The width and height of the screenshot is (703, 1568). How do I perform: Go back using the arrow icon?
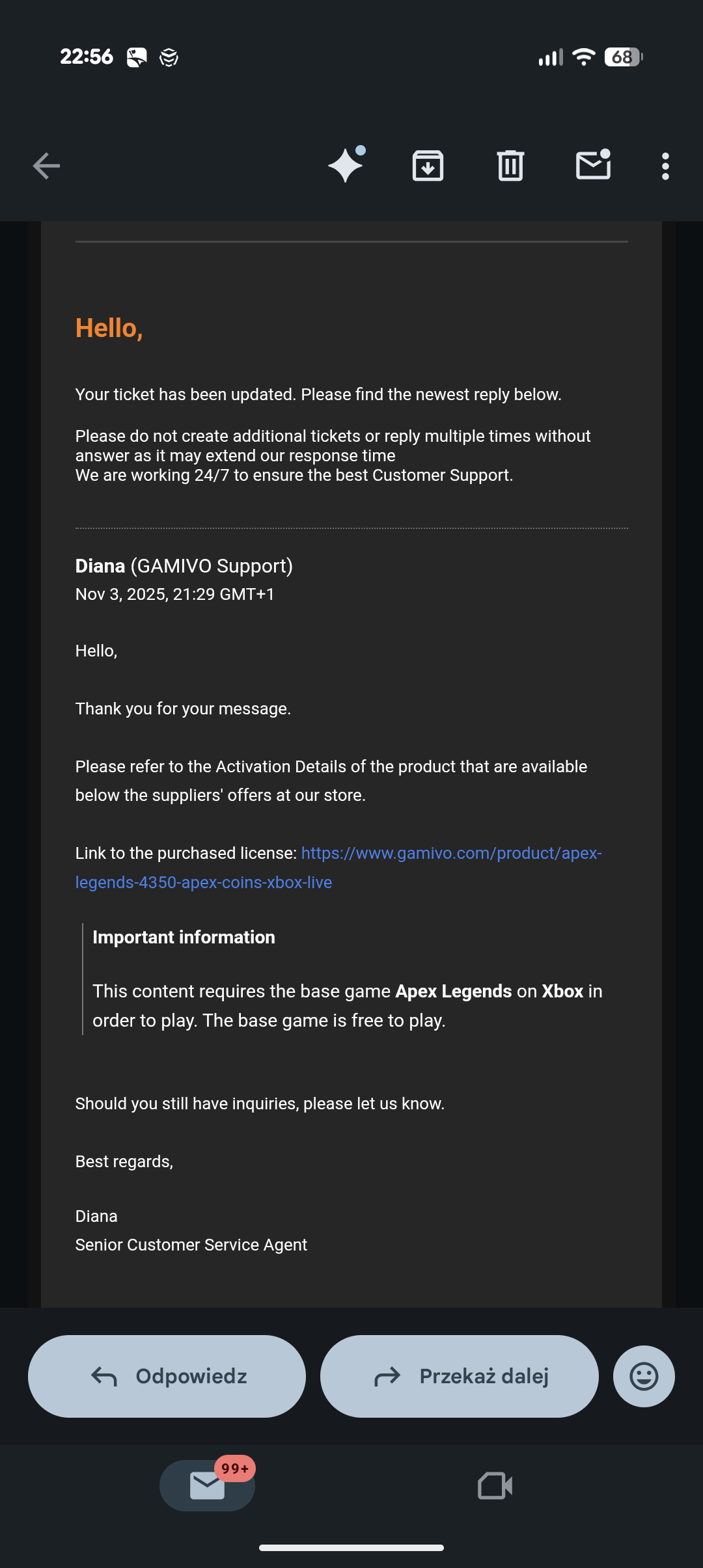[46, 166]
